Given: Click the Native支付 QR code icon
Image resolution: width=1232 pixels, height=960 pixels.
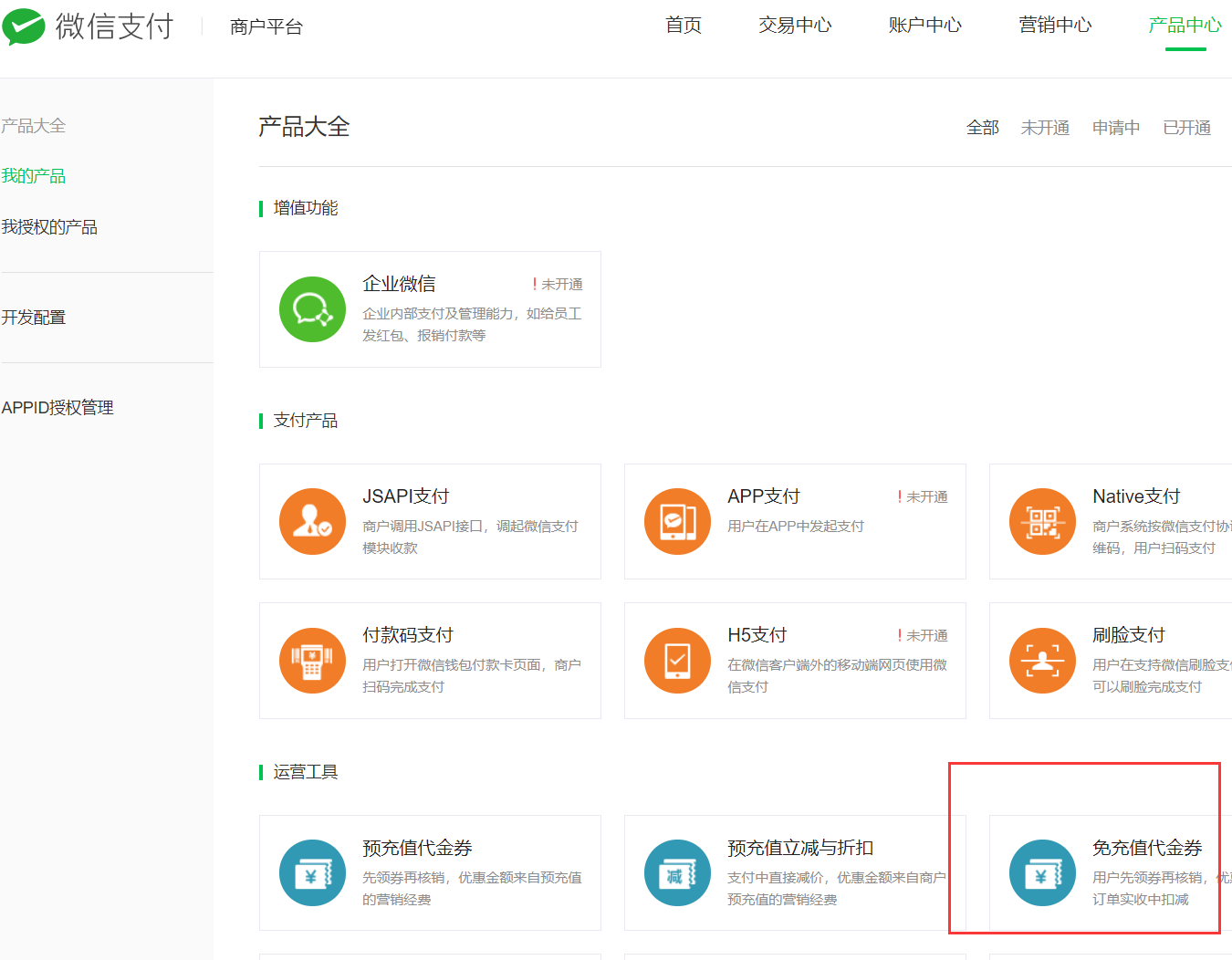Looking at the screenshot, I should [1042, 522].
